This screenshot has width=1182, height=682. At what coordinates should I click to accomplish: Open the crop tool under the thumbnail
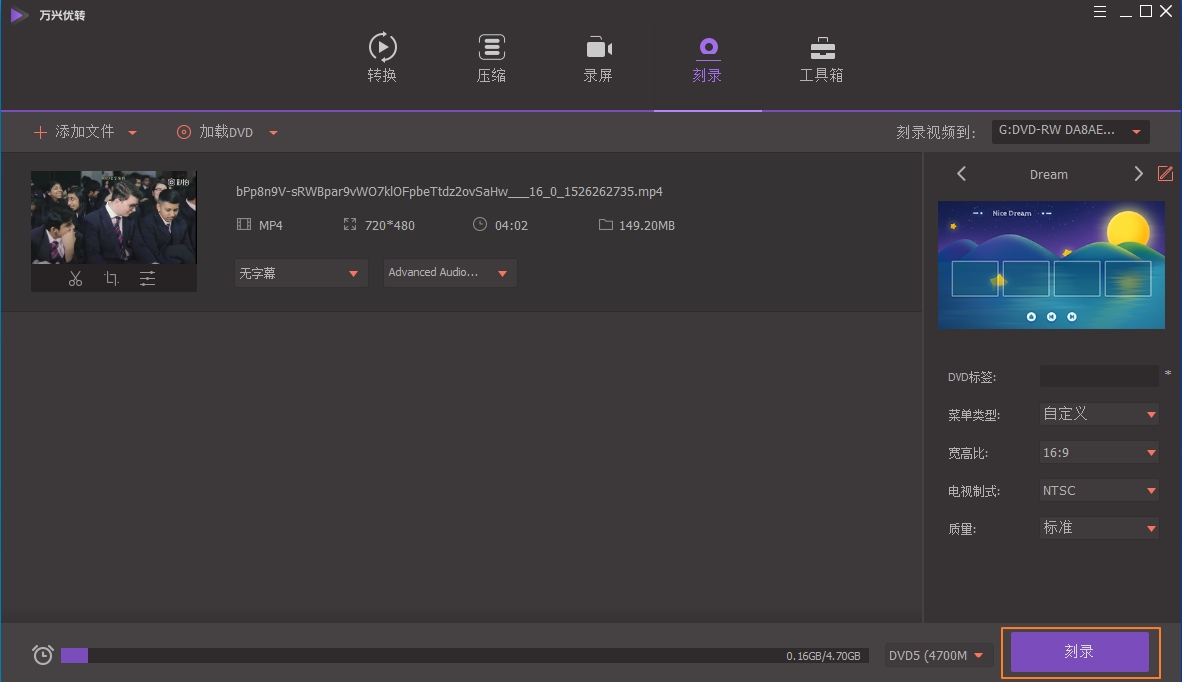(112, 279)
